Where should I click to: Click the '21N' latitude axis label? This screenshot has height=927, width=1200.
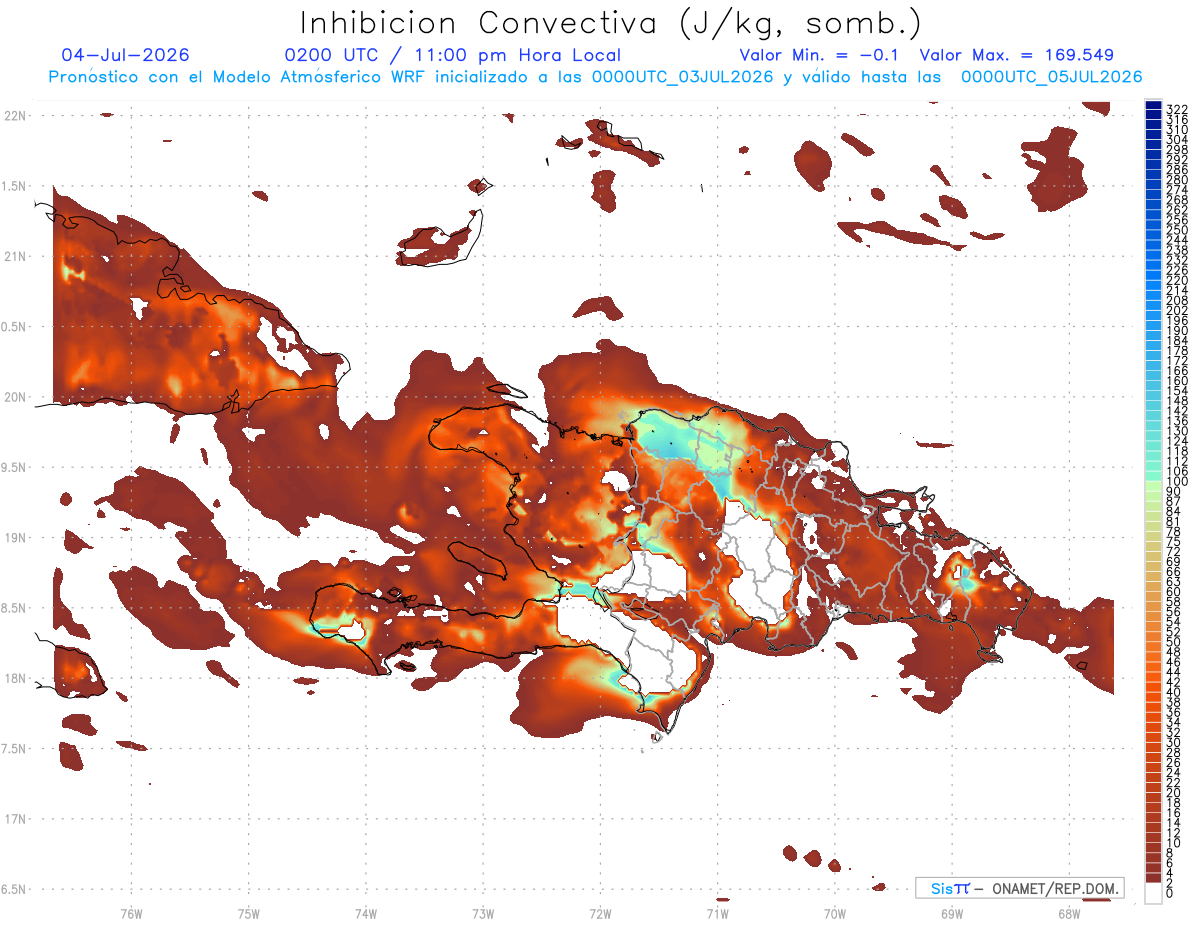[15, 257]
